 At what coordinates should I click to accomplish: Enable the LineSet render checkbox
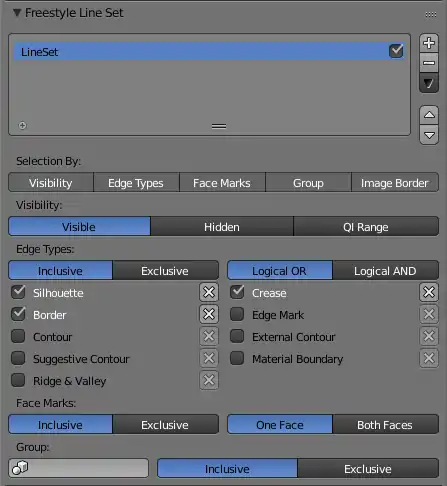point(396,51)
